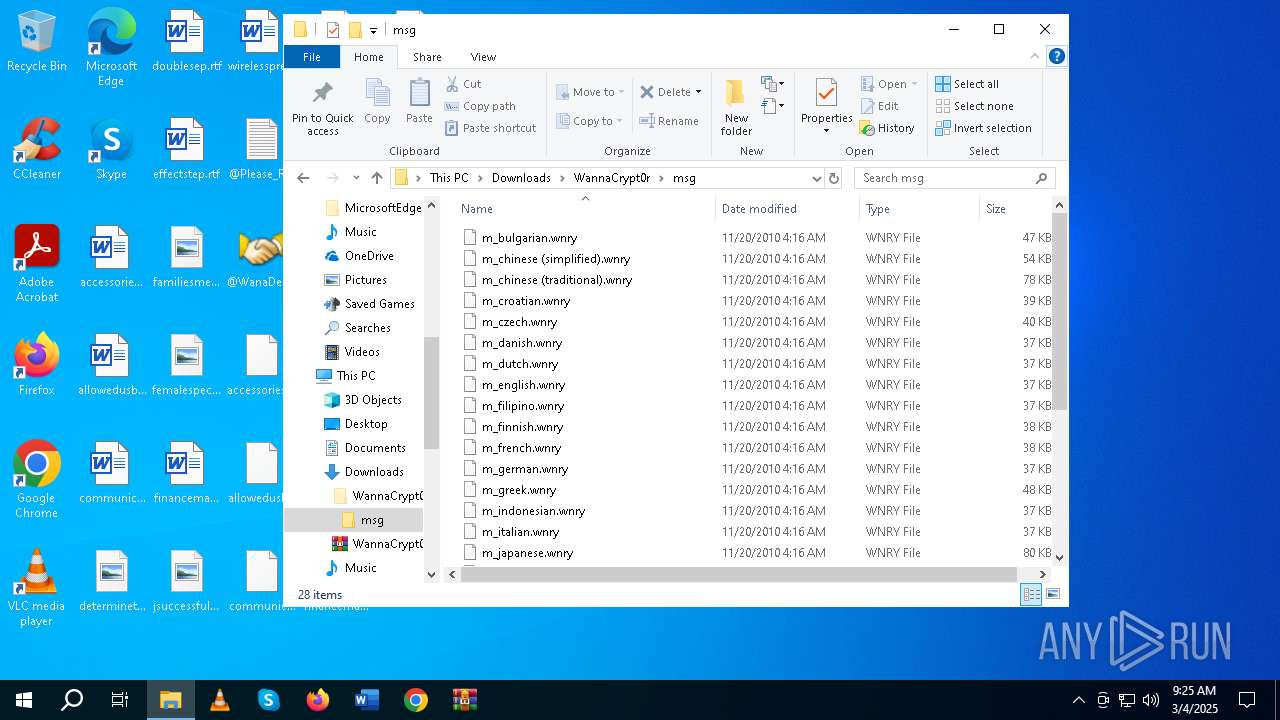Select m_bulgarian.wnry file
Viewport: 1280px width, 720px height.
[x=529, y=238]
